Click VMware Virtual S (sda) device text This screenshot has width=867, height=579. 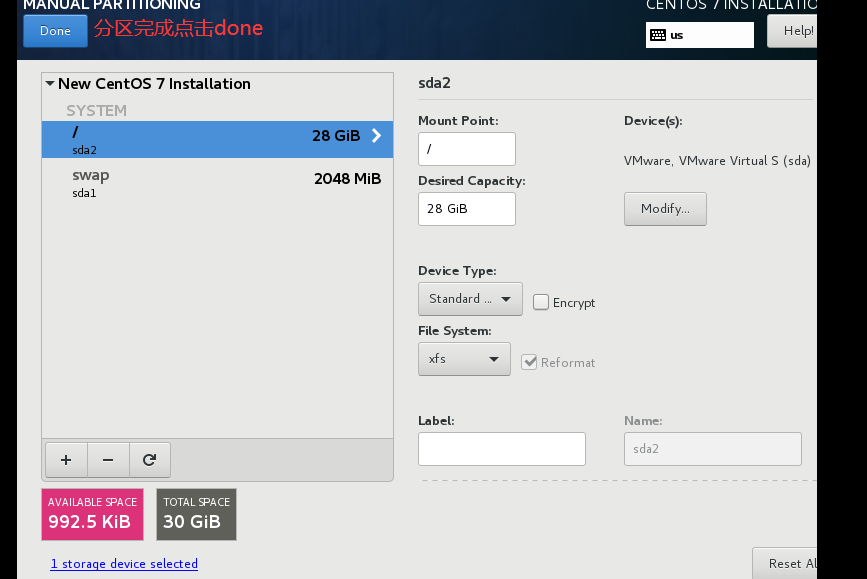click(x=717, y=161)
